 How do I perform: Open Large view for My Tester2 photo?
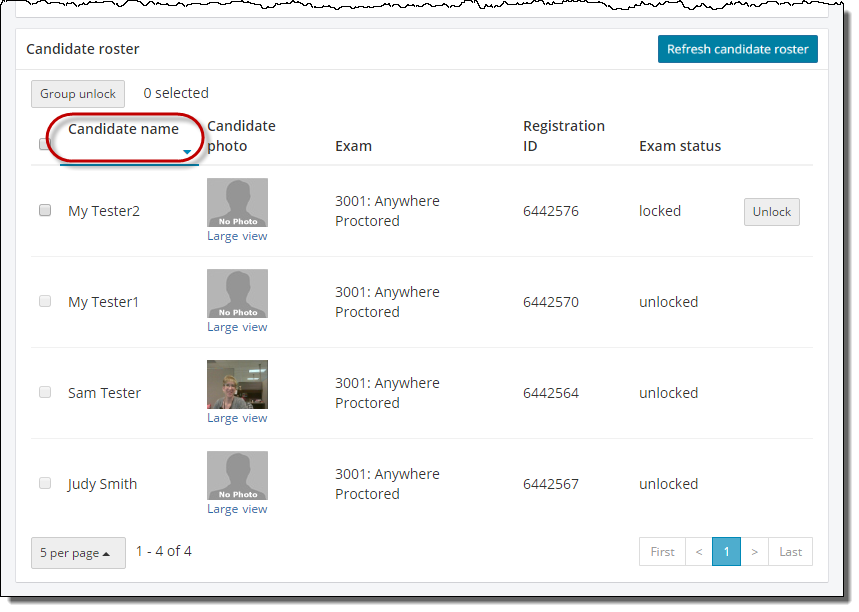coord(237,237)
